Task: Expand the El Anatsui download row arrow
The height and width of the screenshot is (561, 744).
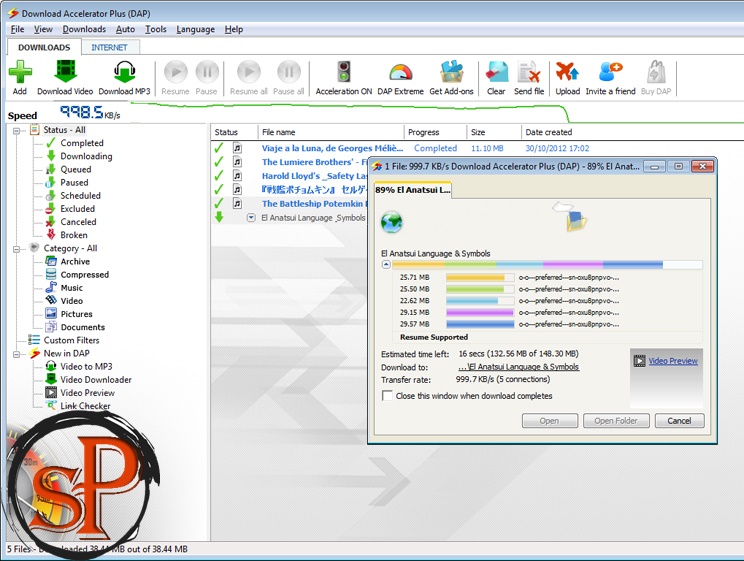Action: [252, 217]
